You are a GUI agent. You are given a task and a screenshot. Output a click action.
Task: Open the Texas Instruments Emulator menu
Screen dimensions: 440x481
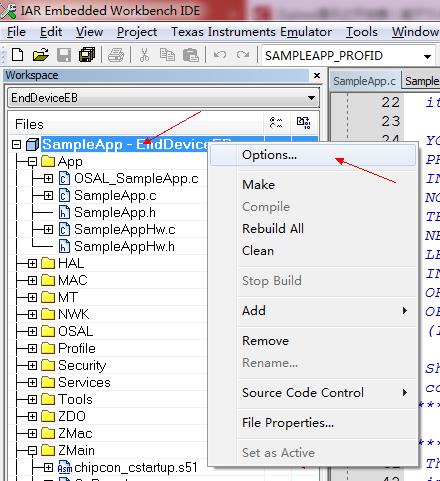coord(251,32)
